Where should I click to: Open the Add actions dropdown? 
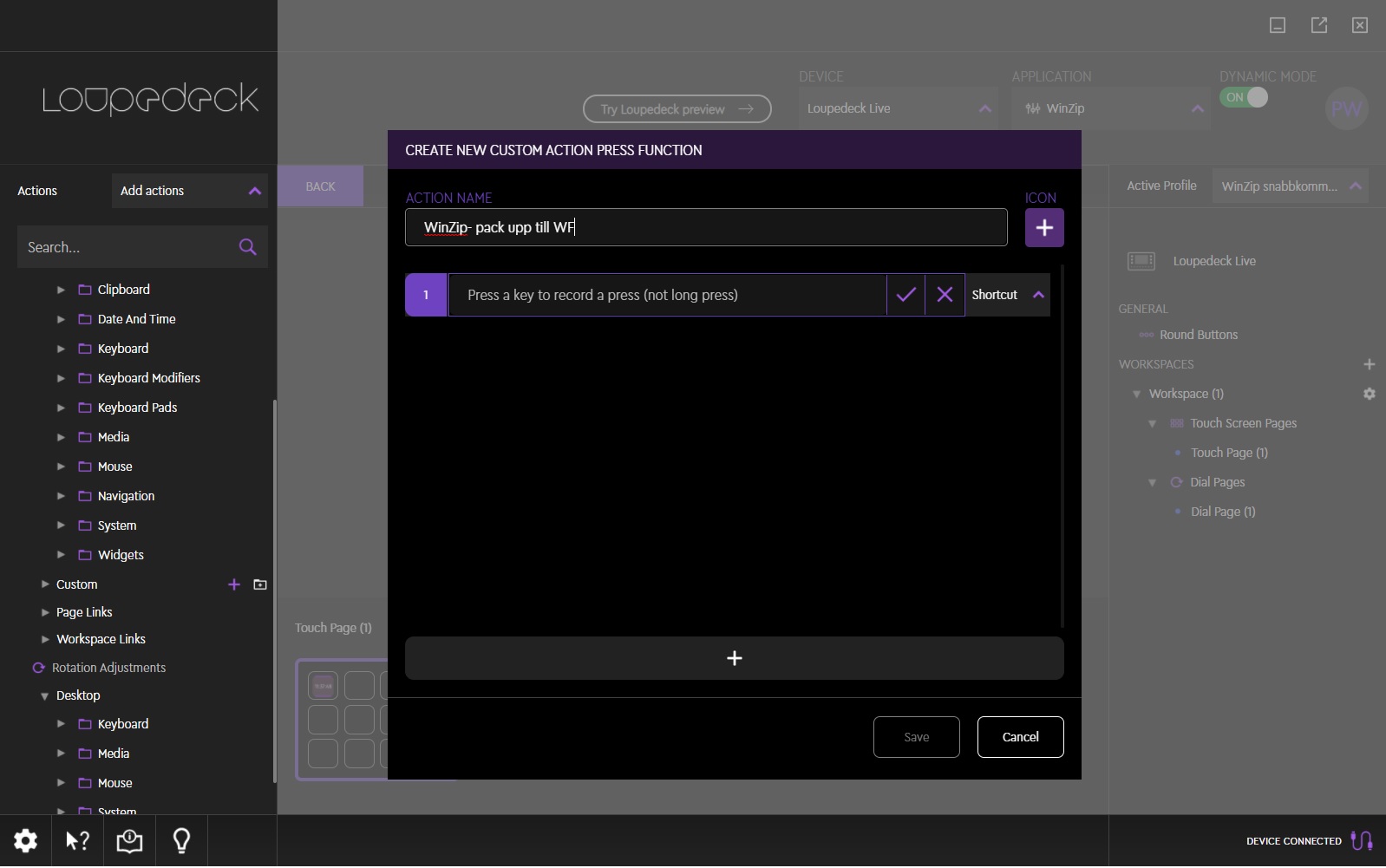pos(189,191)
